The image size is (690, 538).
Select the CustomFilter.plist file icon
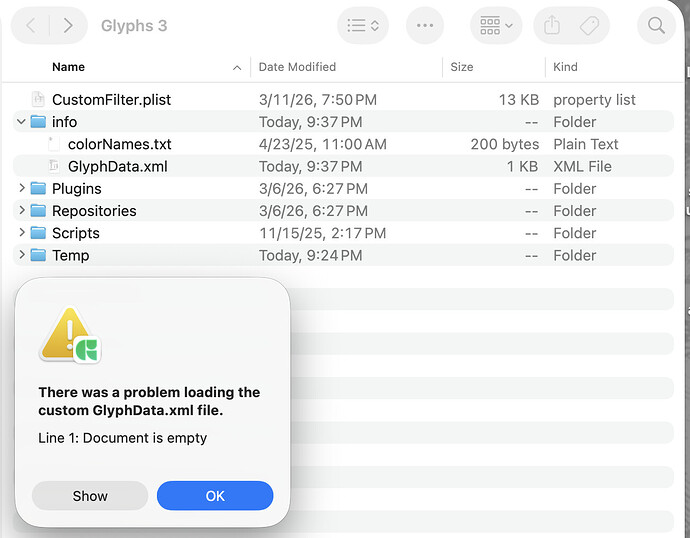pos(38,99)
